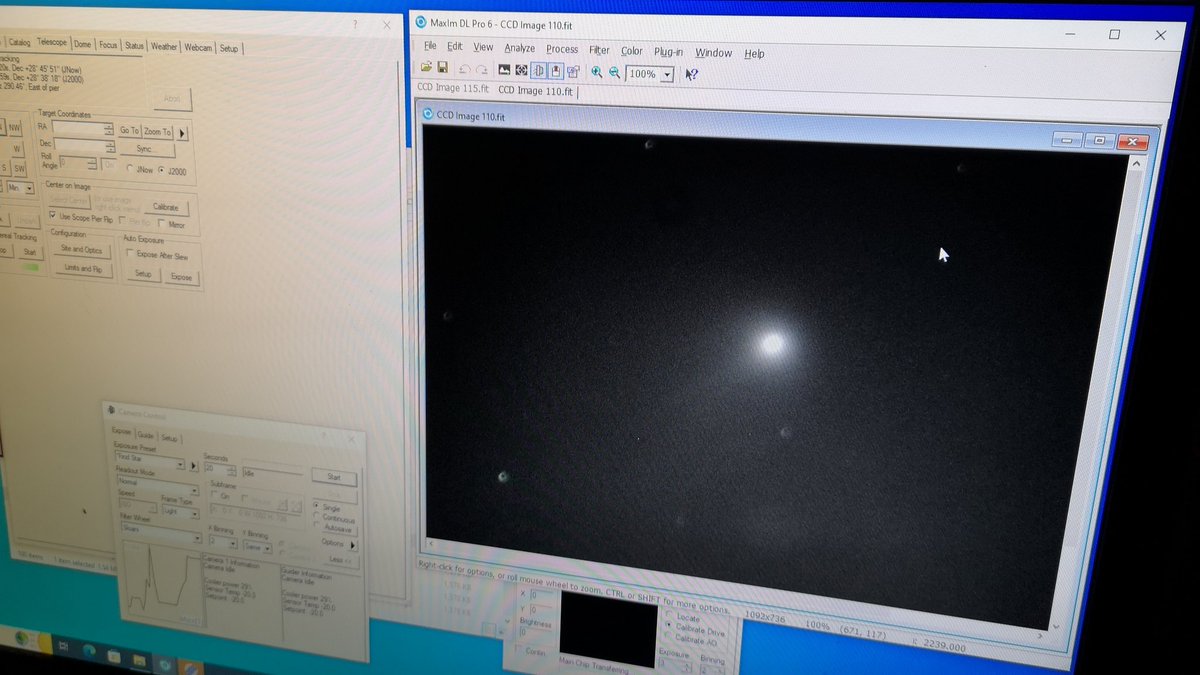1200x675 pixels.
Task: Expand the arrow next to Zoom To button
Action: (x=182, y=133)
